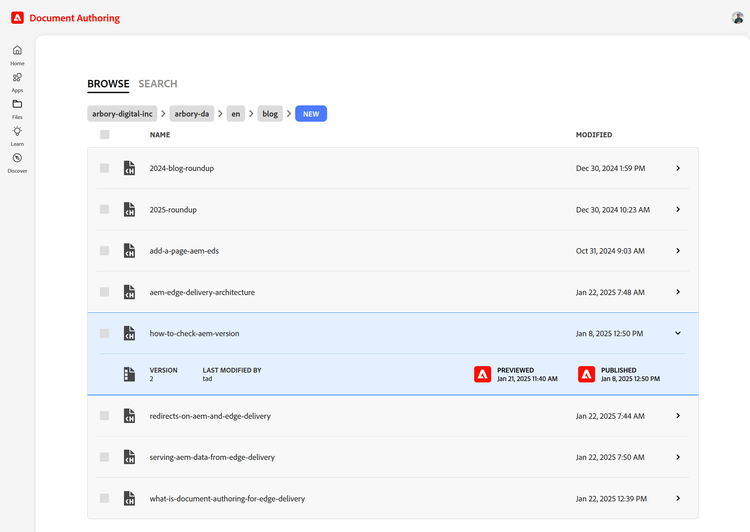Screen dimensions: 750x532
Task: Check the box for redirects-on-aem-and-edge-delivery
Action: tap(104, 415)
